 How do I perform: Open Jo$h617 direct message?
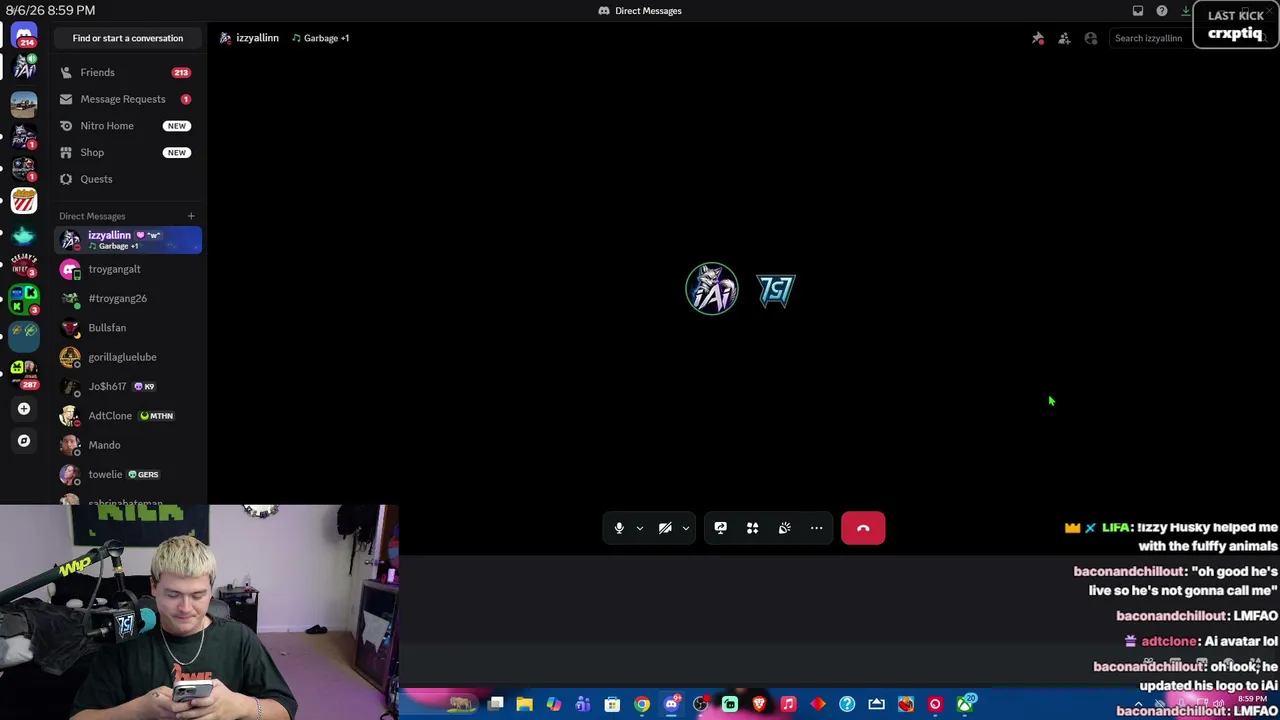pyautogui.click(x=128, y=386)
